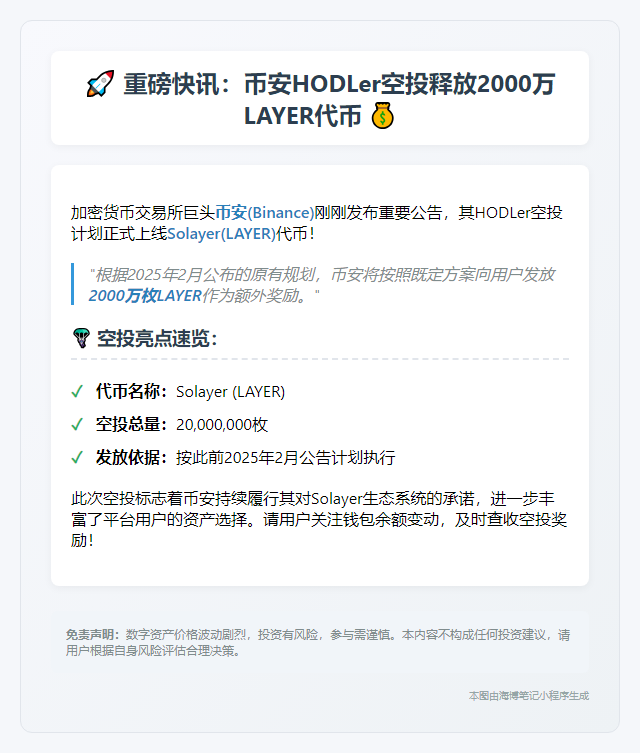
Task: Open the 币安(Binance) highlighted link
Action: [x=265, y=212]
